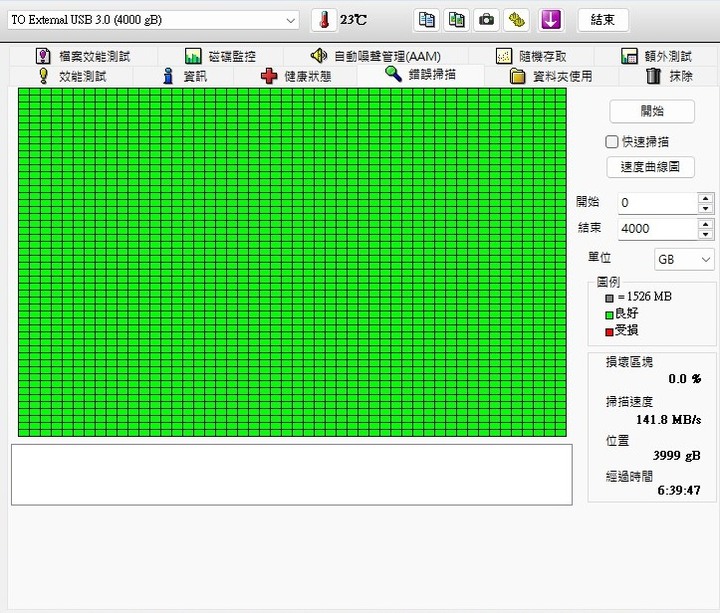Screen dimensions: 720x613
Task: Decrease the 開始 start value stepper
Action: (x=705, y=208)
